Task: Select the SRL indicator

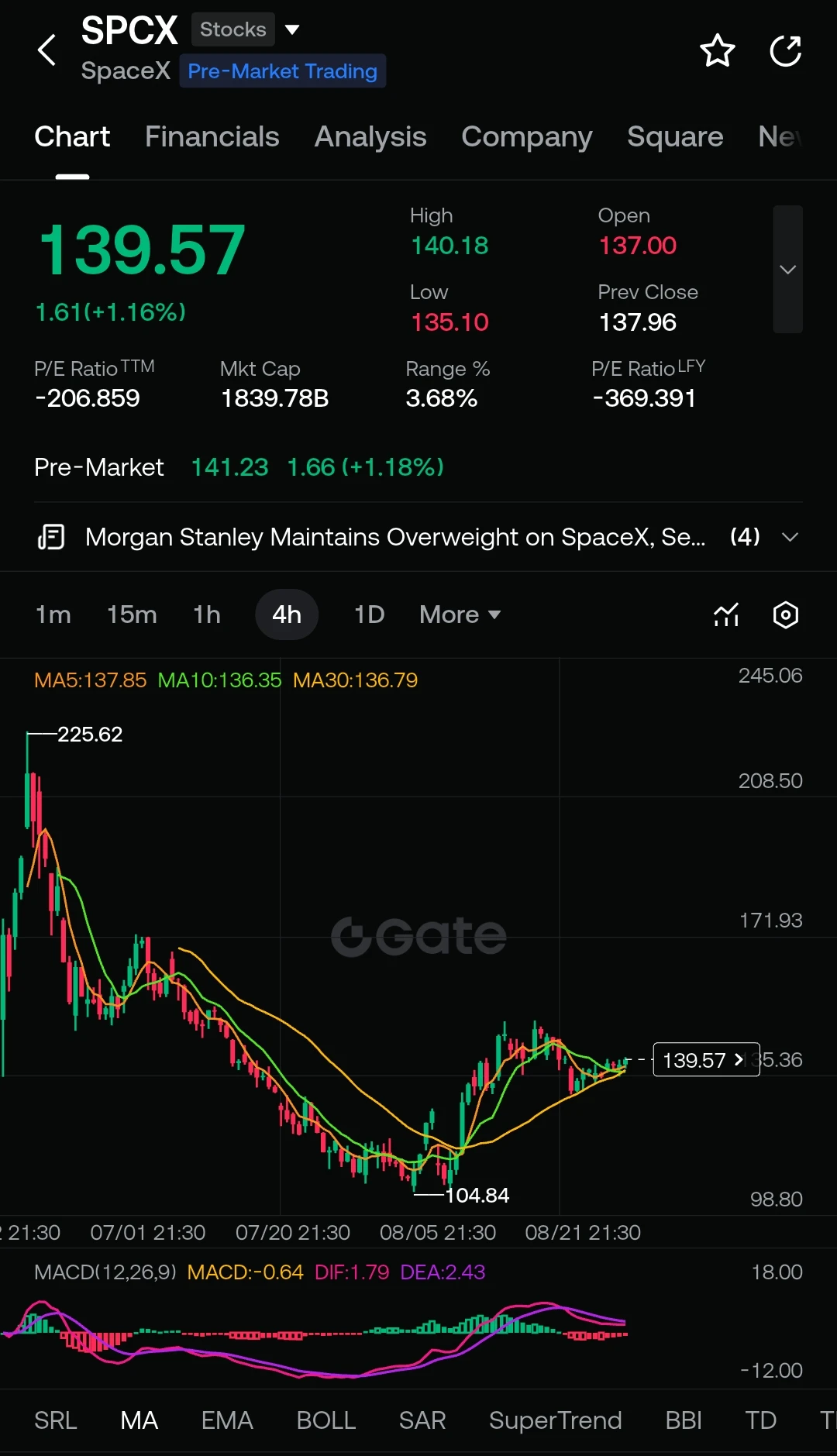Action: [56, 1420]
